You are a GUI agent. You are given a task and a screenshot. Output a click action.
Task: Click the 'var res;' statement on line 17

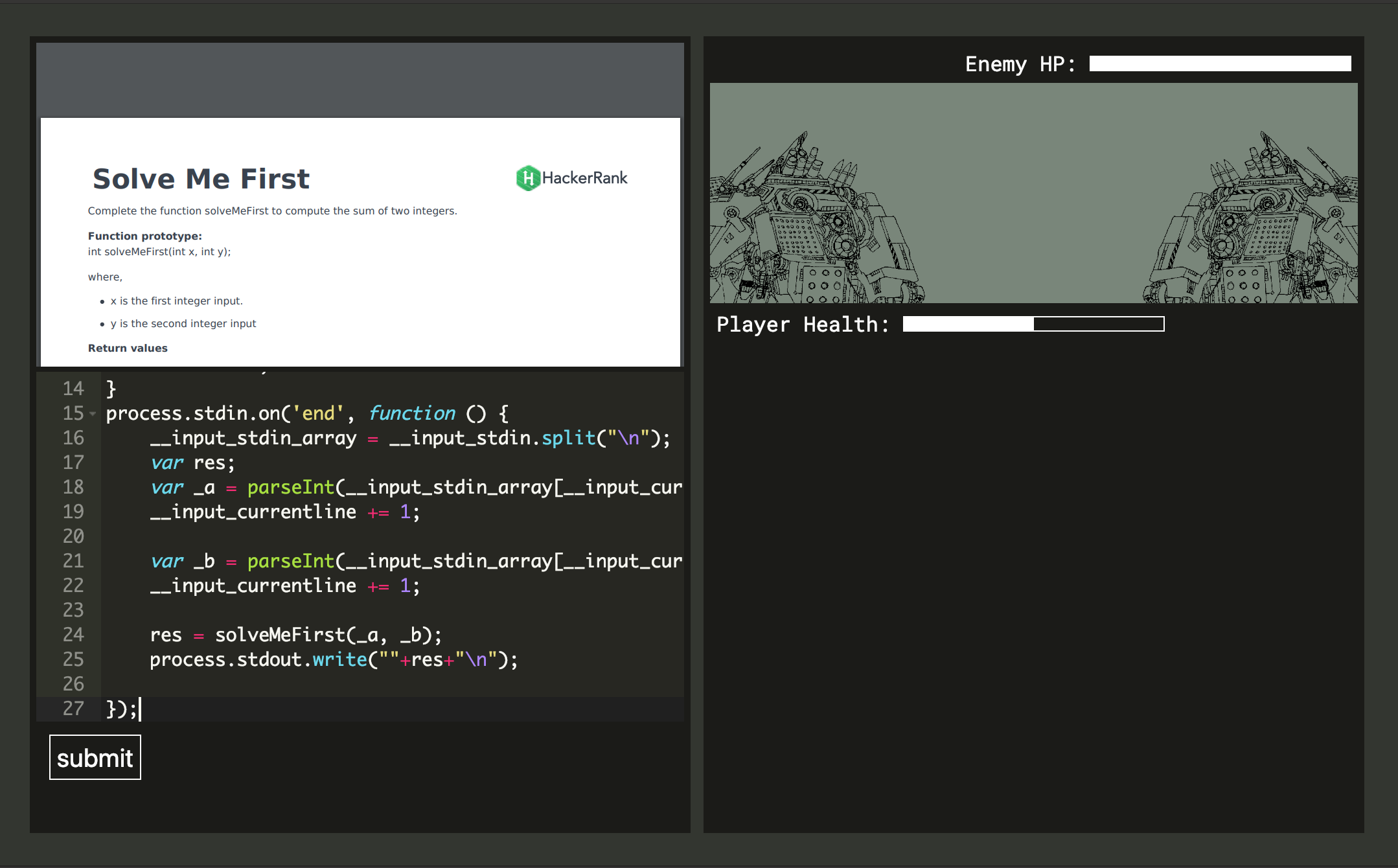point(192,463)
